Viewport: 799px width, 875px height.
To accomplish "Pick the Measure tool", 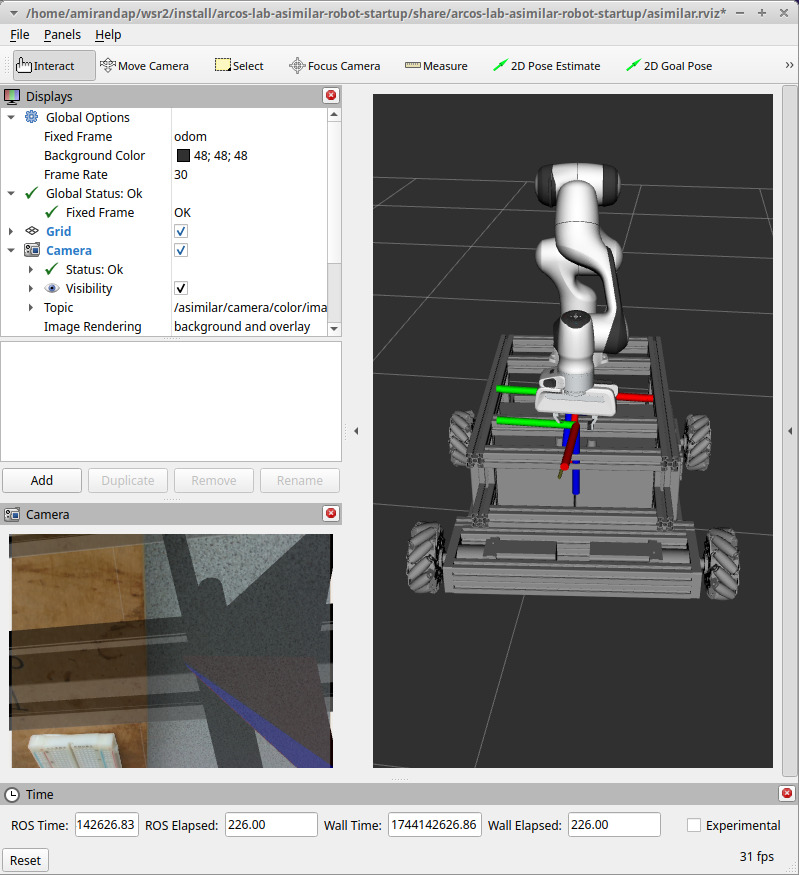I will (436, 66).
